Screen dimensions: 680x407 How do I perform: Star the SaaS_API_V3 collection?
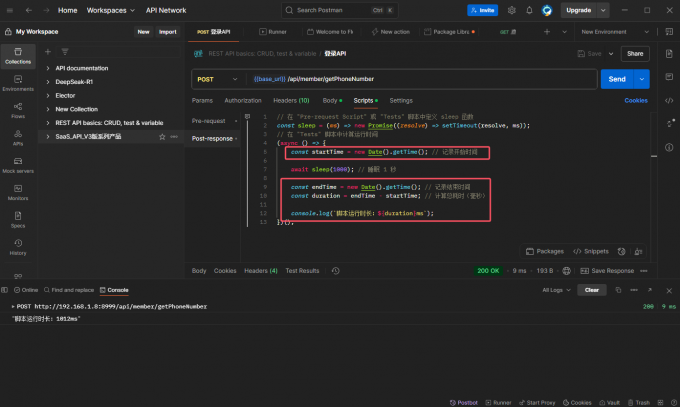pos(162,137)
